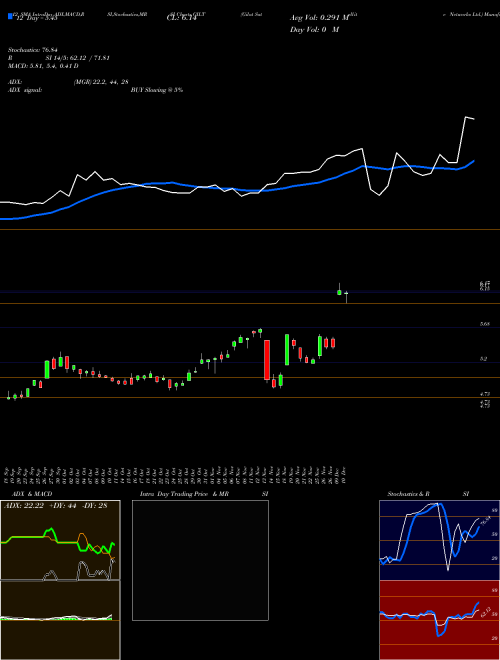Click the '62.12' value label in RSI chart
500x660 pixels.
pos(485,612)
